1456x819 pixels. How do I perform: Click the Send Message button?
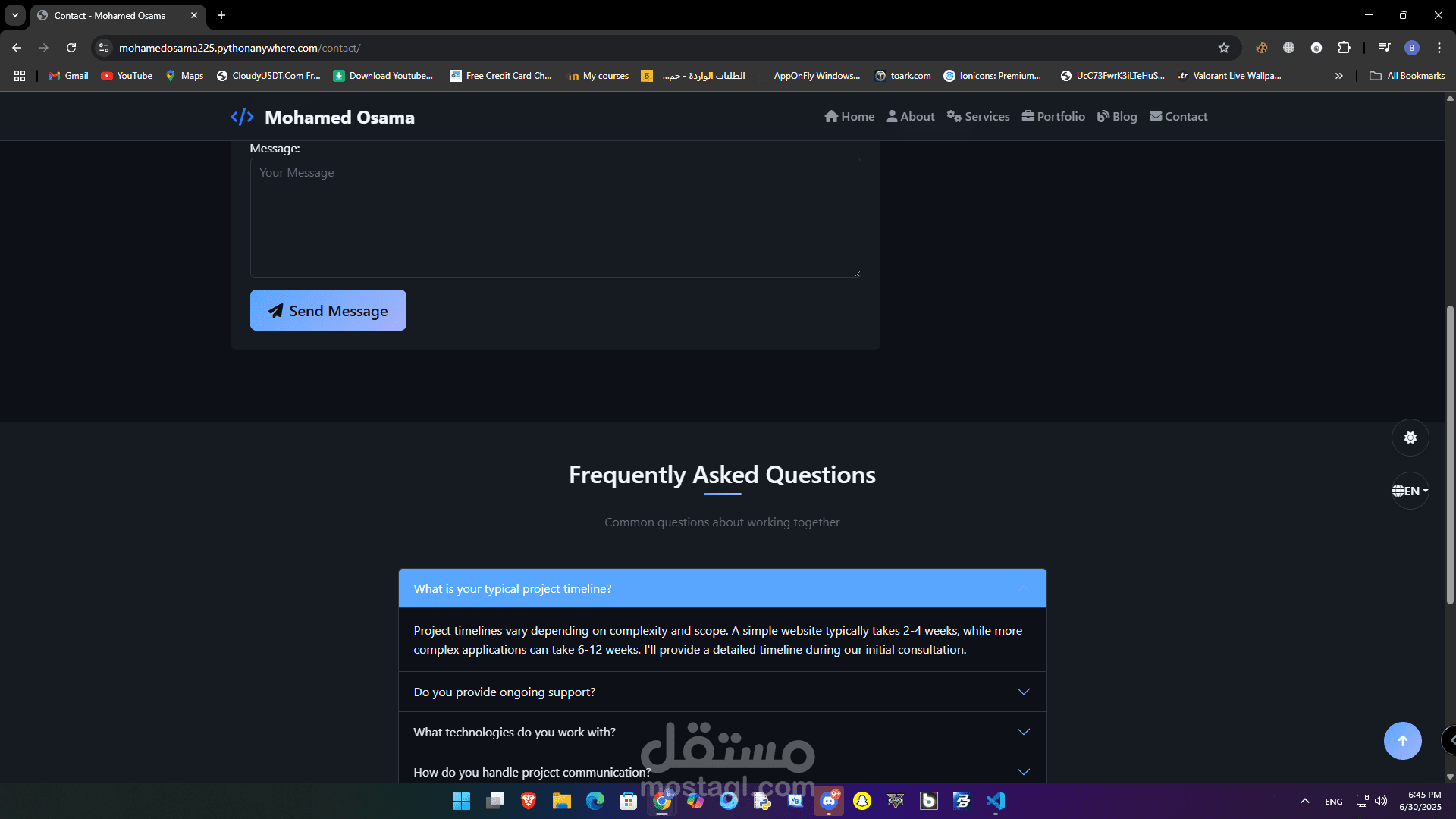tap(328, 310)
